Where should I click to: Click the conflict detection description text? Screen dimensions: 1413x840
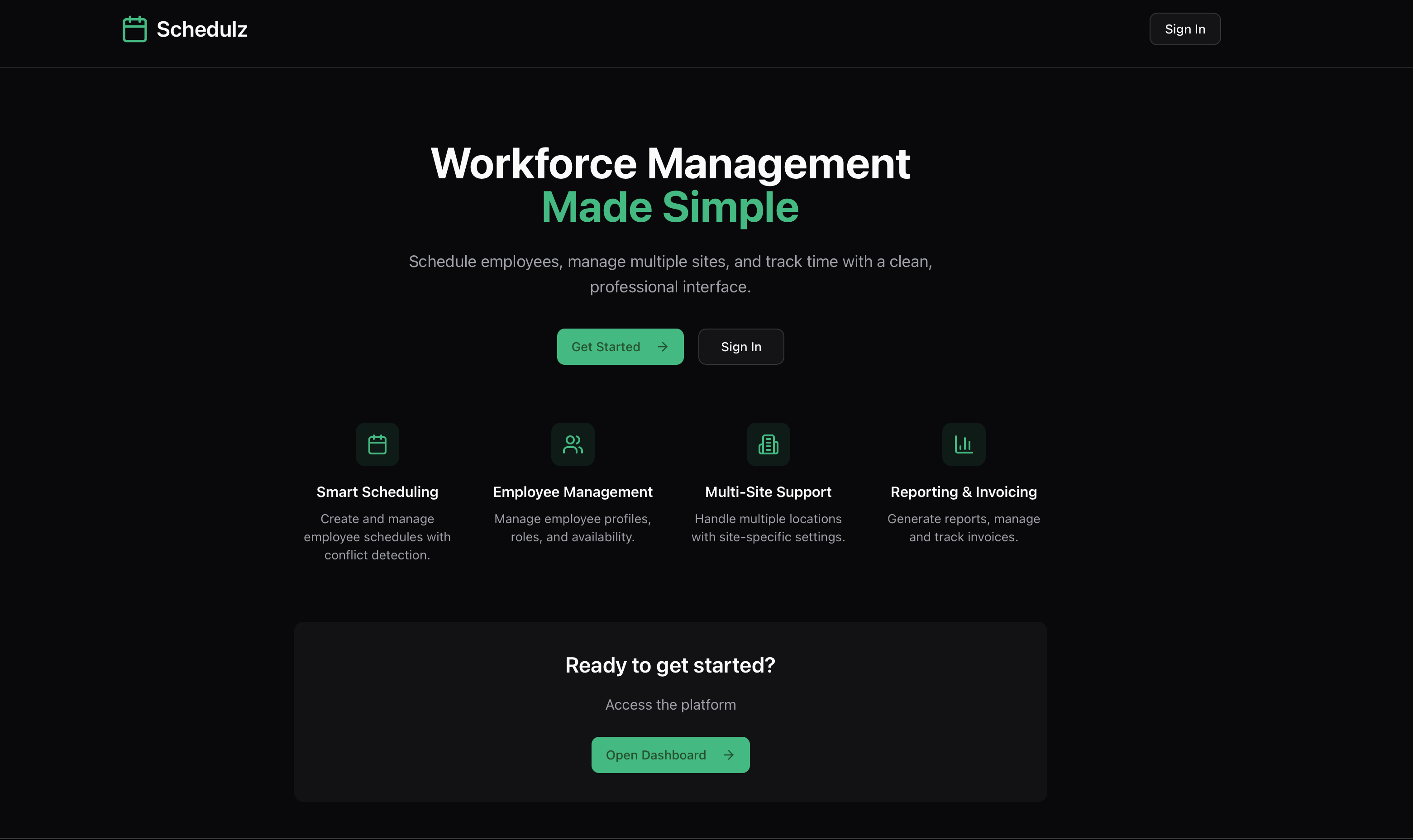click(x=377, y=537)
